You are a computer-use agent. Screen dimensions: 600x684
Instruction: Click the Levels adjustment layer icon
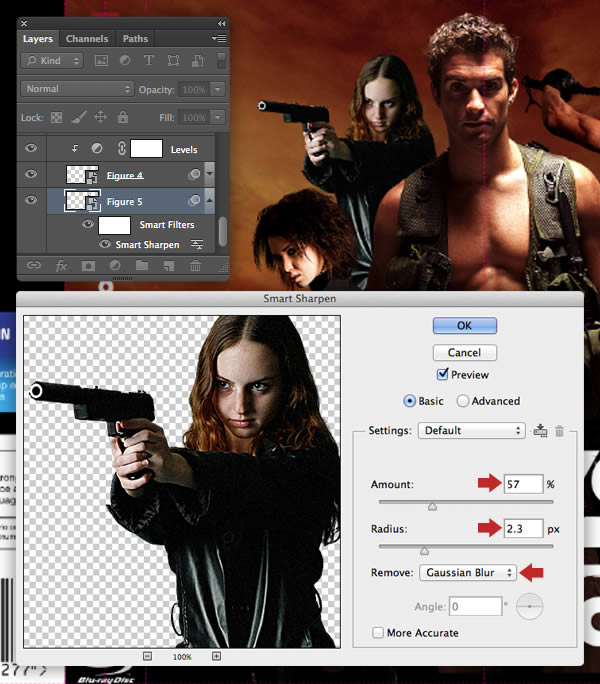[97, 149]
